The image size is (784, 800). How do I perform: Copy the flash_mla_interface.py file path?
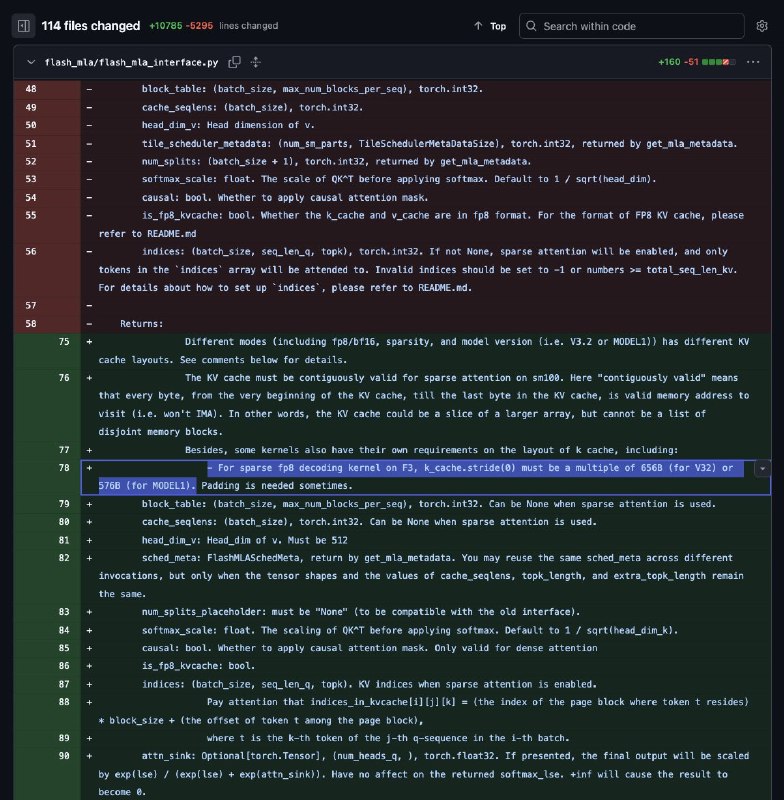tap(236, 61)
